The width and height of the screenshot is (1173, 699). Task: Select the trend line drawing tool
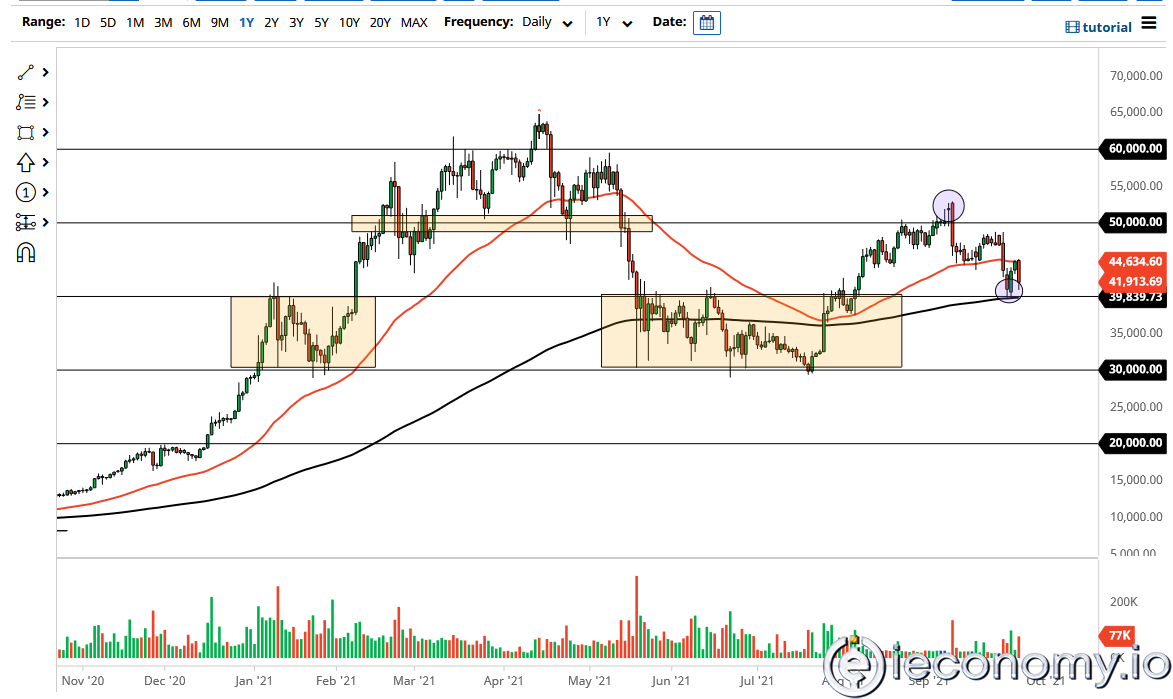click(x=25, y=72)
